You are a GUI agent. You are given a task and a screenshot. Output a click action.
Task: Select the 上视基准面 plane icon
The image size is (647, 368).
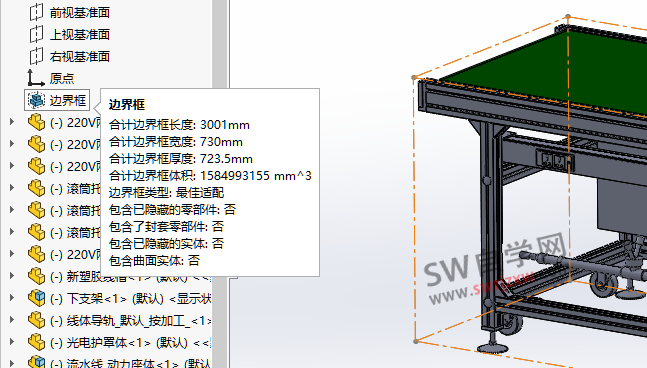point(36,34)
